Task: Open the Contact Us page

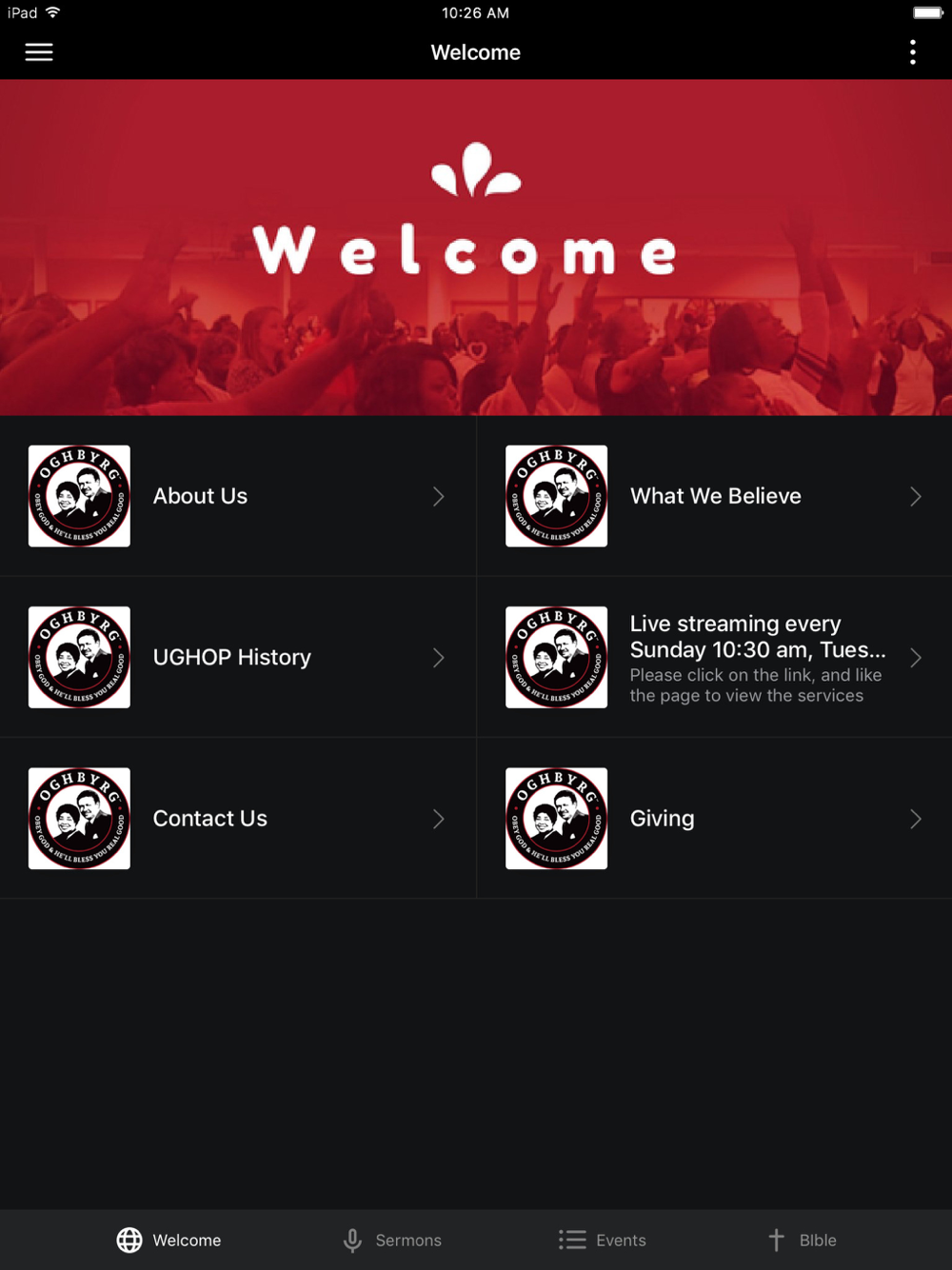Action: tap(238, 819)
